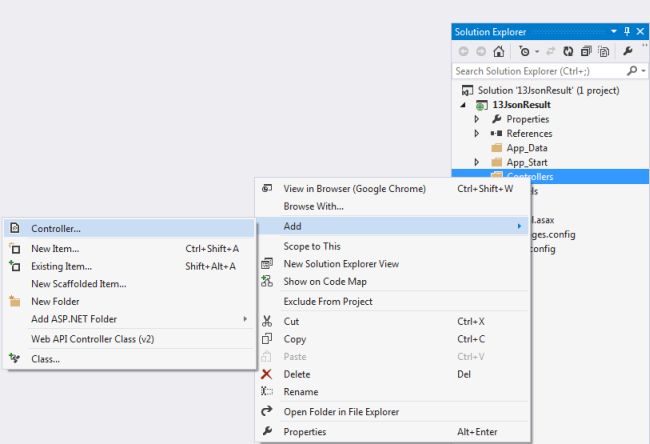Select the Properties tree item

(527, 119)
